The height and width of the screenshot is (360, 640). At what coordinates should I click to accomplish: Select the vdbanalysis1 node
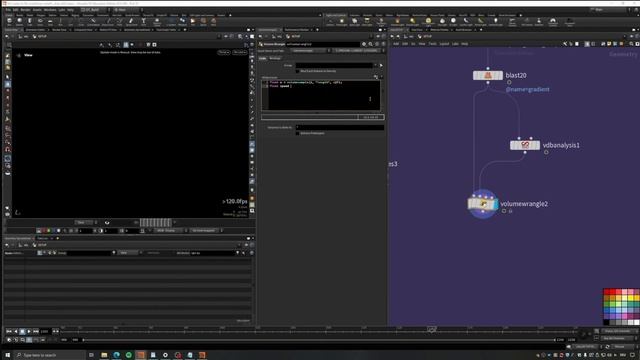(524, 145)
